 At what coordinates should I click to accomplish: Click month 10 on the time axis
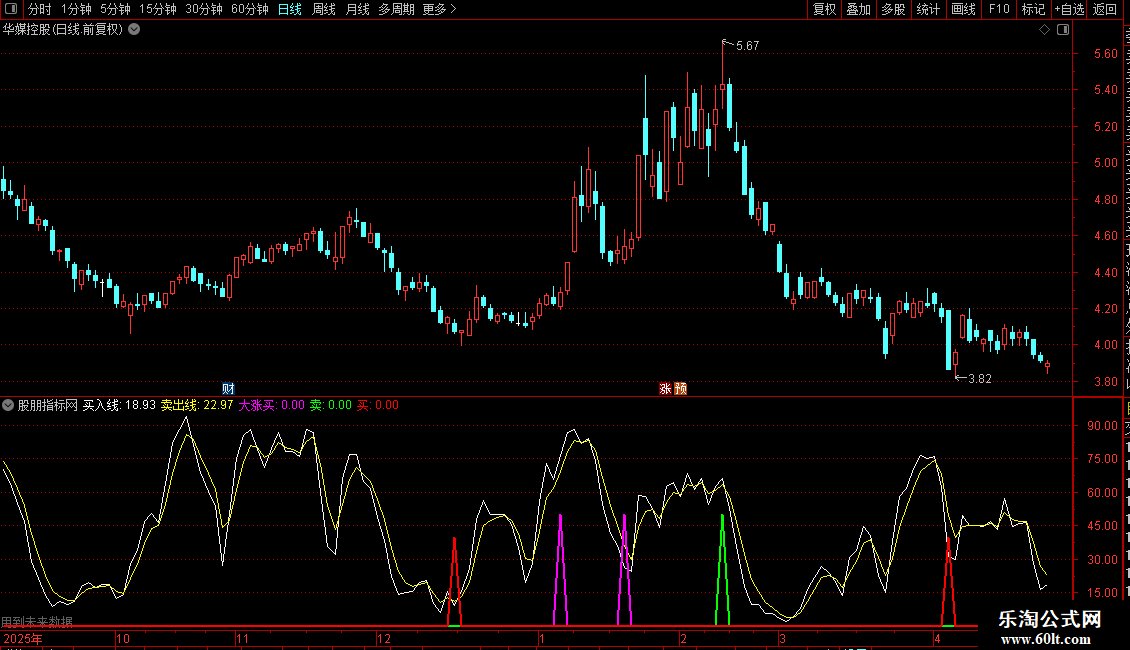coord(123,638)
